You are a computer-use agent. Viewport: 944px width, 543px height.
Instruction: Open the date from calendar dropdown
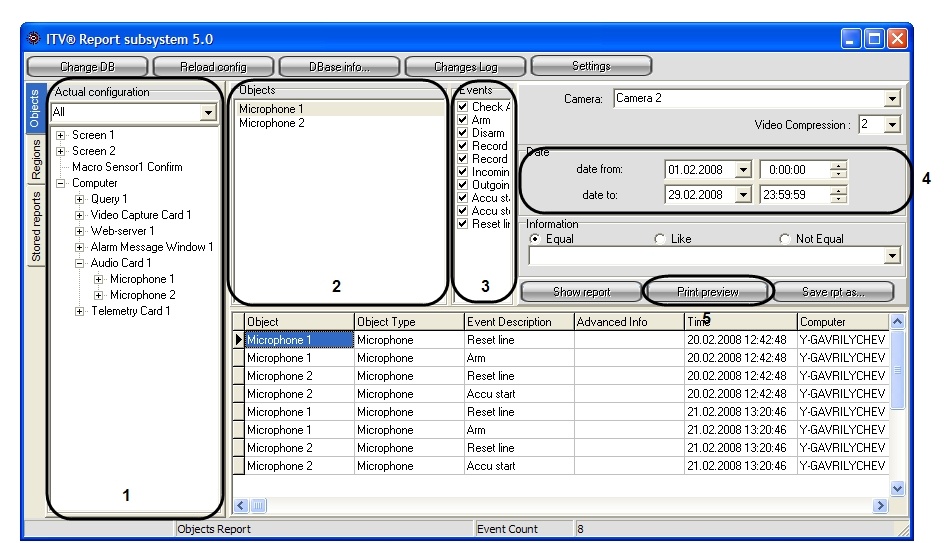pyautogui.click(x=743, y=170)
